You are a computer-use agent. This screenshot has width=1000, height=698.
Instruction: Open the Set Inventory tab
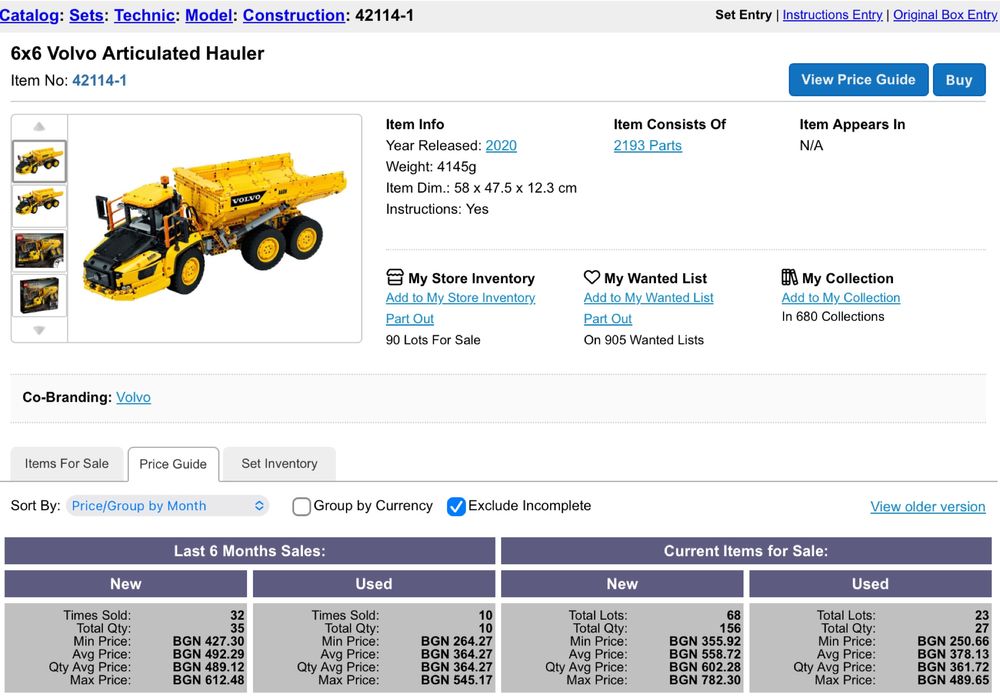pos(279,464)
